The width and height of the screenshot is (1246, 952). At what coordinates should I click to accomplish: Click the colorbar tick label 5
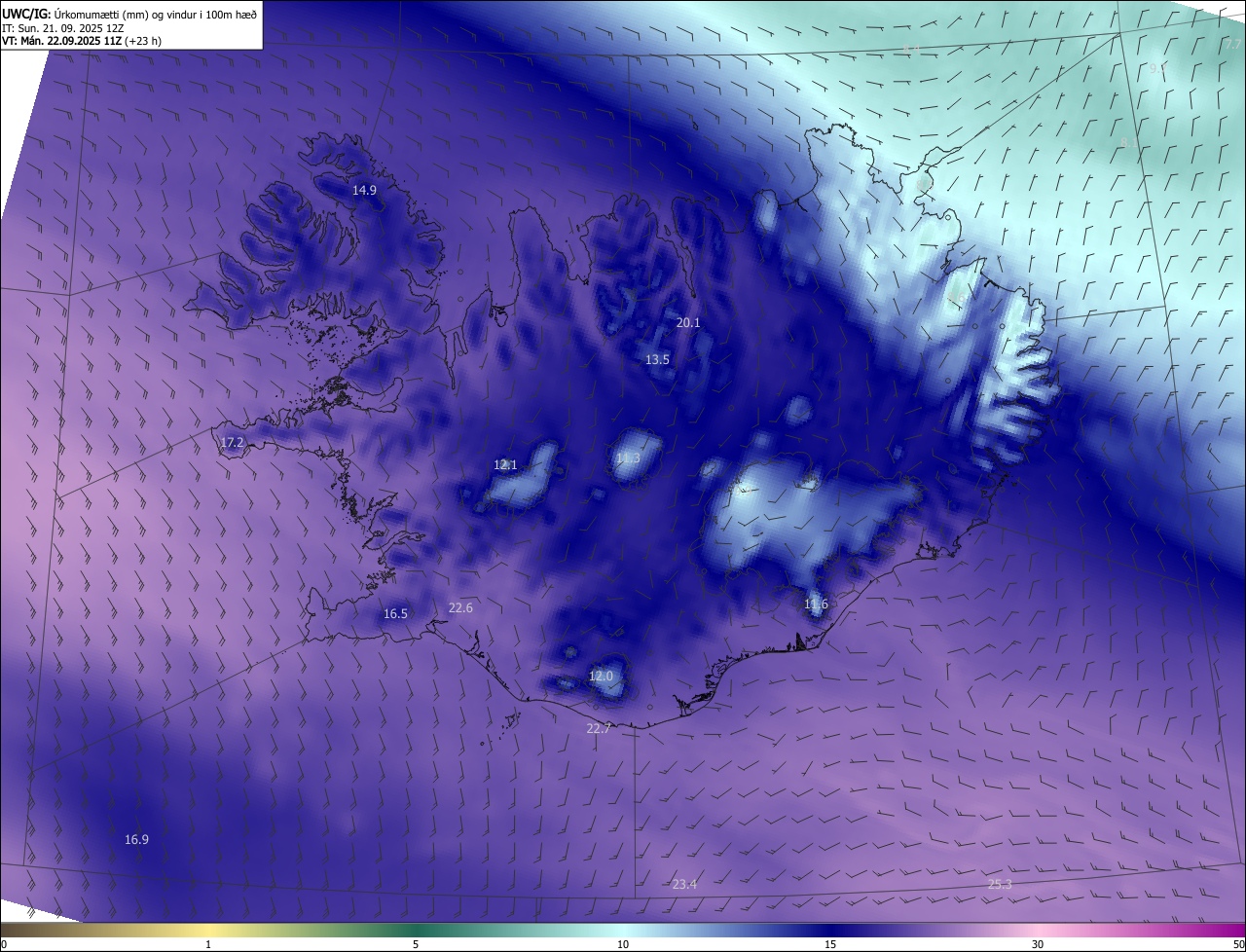pyautogui.click(x=416, y=944)
